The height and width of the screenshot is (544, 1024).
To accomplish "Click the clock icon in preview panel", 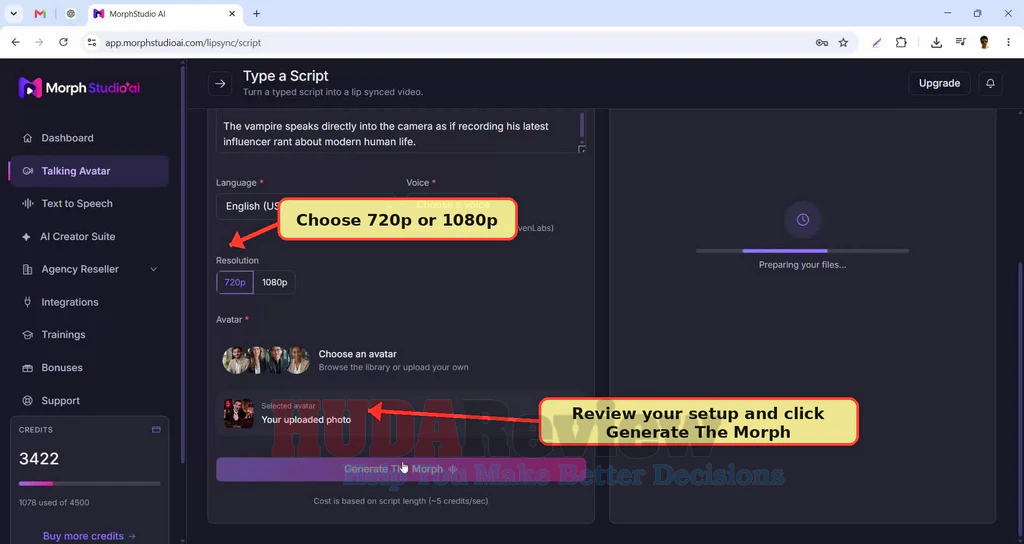I will pos(803,220).
